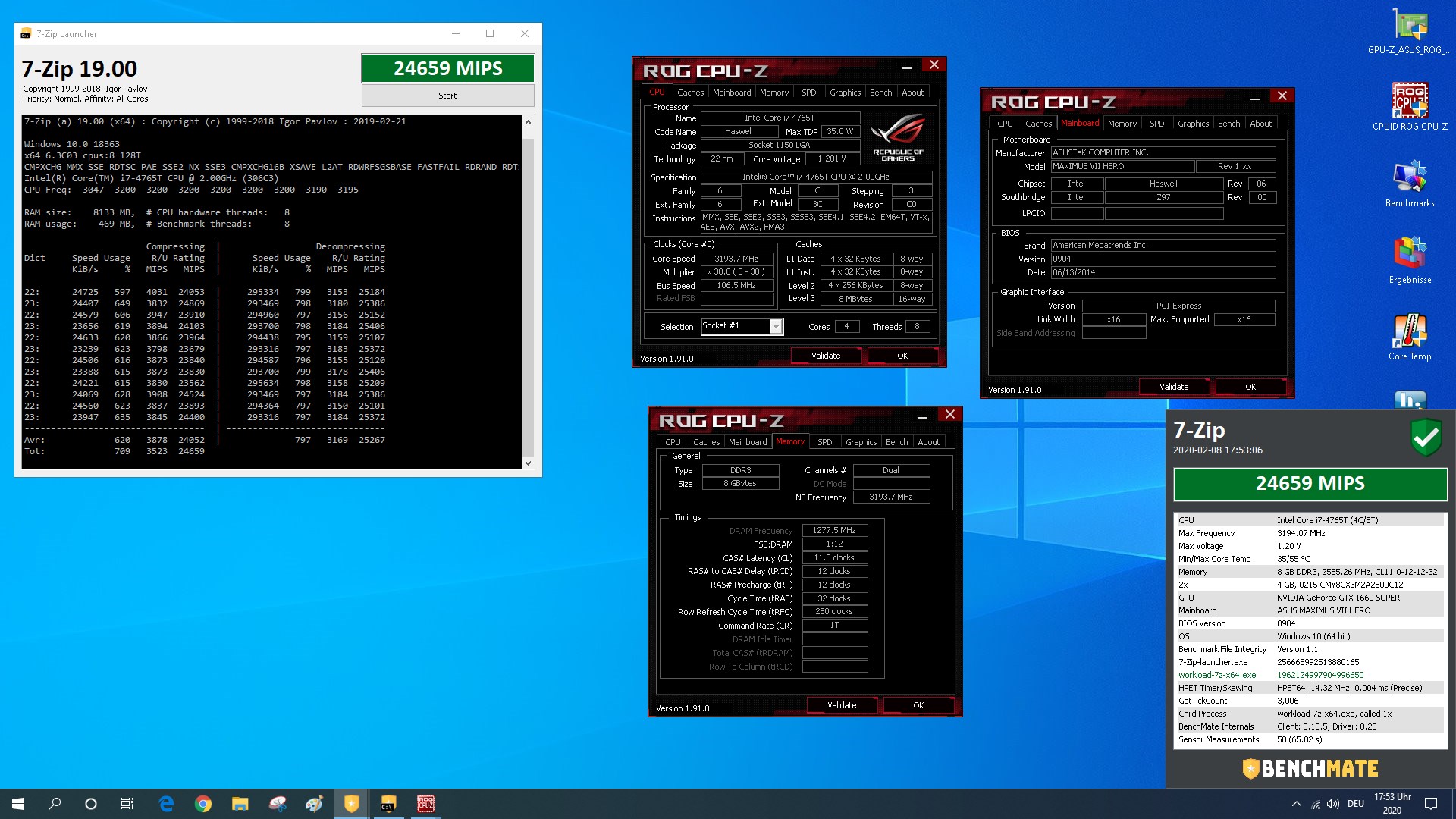
Task: Switch to BenchMate taskbar icon
Action: (351, 804)
